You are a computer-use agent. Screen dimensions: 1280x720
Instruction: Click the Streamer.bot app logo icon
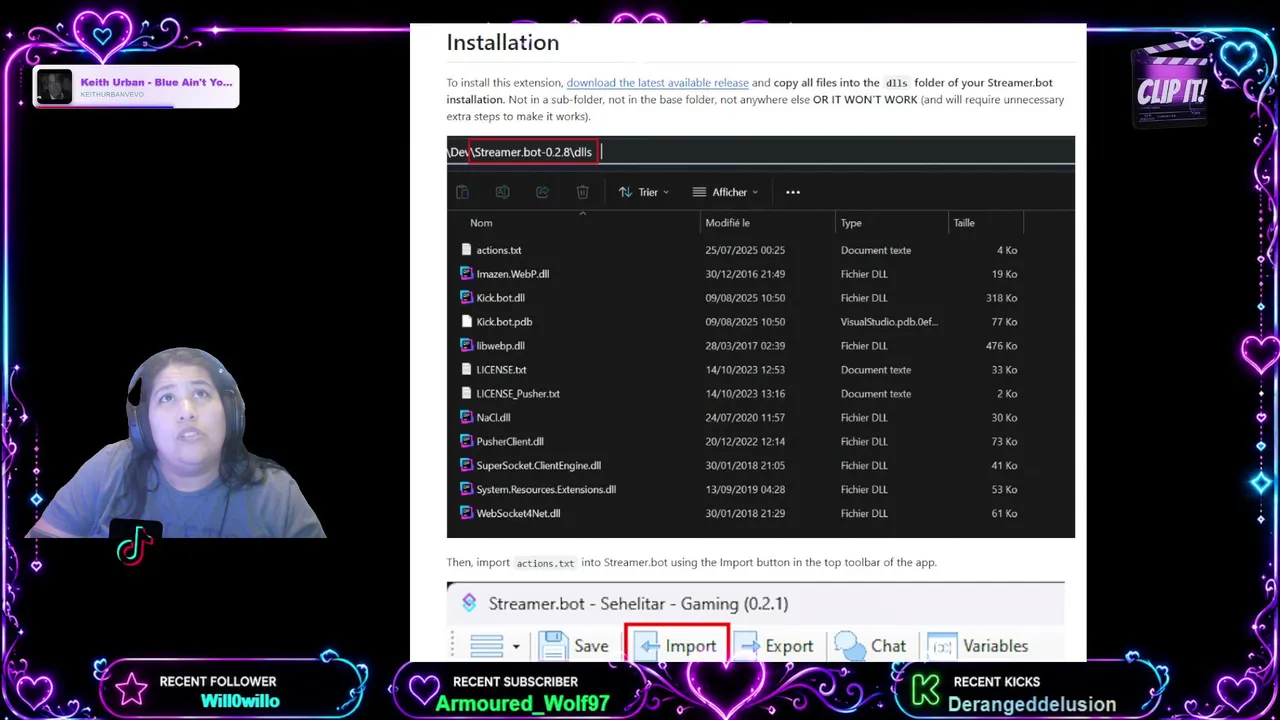[469, 603]
